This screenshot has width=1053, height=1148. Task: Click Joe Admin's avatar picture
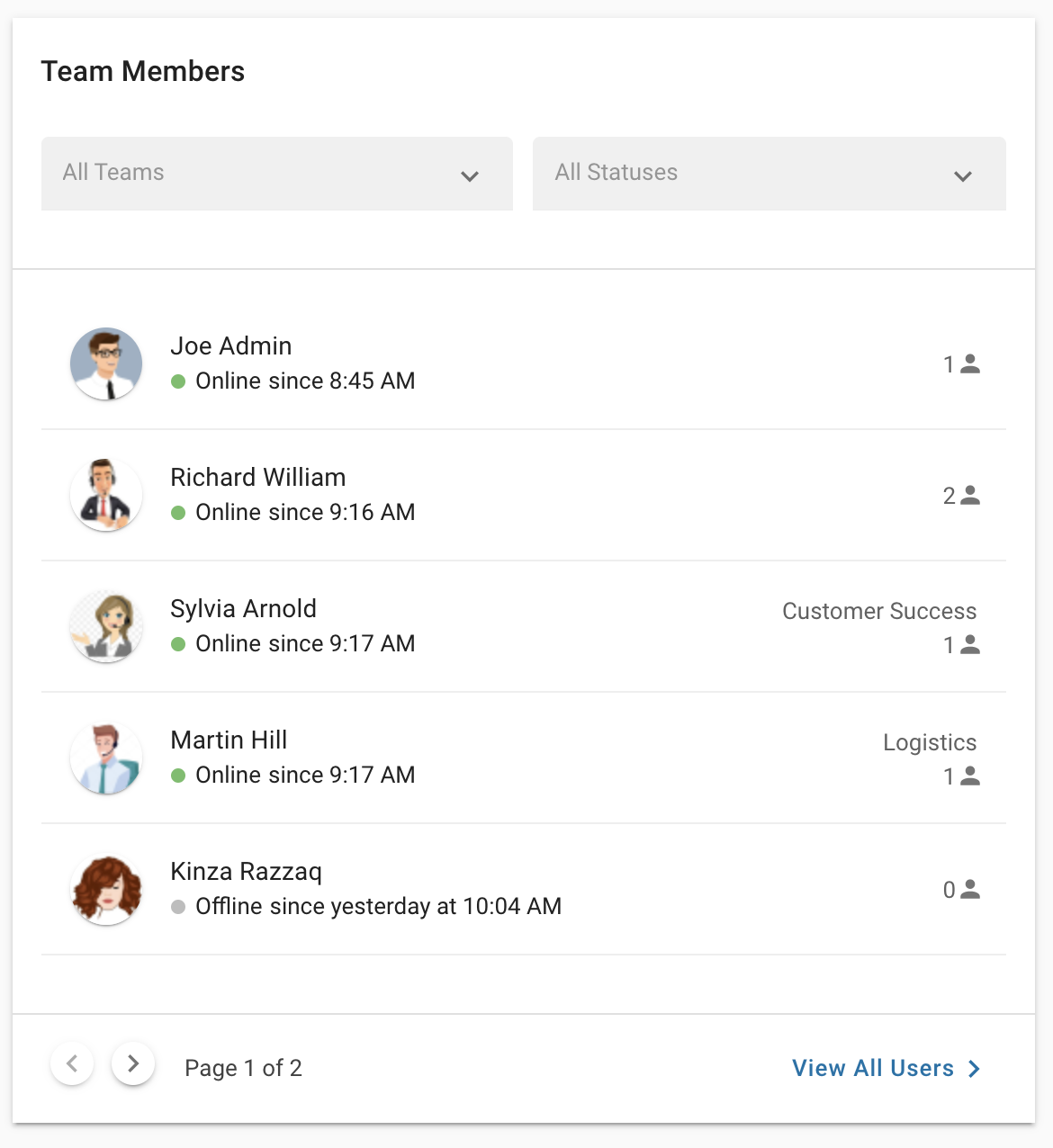pos(106,363)
